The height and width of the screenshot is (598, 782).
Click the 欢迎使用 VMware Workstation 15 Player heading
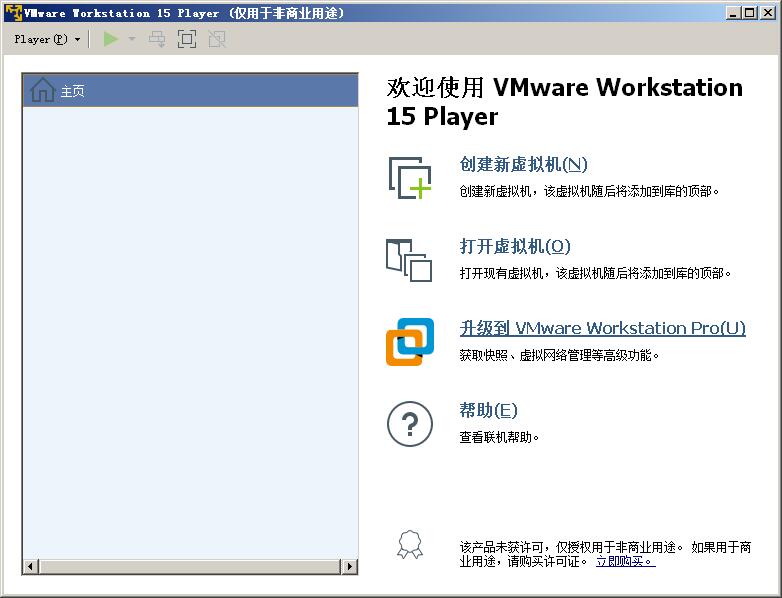pyautogui.click(x=565, y=102)
